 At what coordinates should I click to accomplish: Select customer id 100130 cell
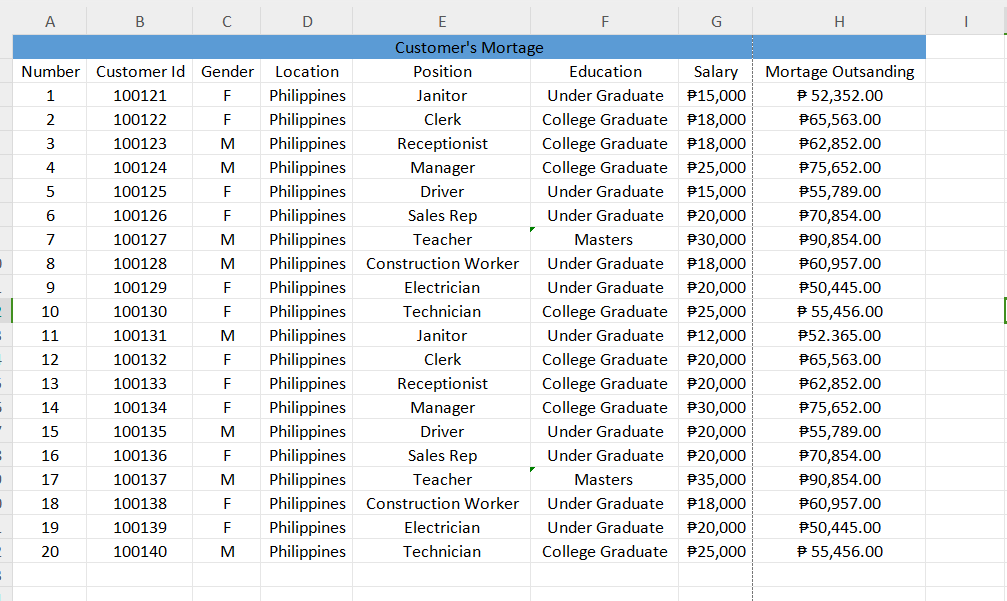[x=140, y=311]
